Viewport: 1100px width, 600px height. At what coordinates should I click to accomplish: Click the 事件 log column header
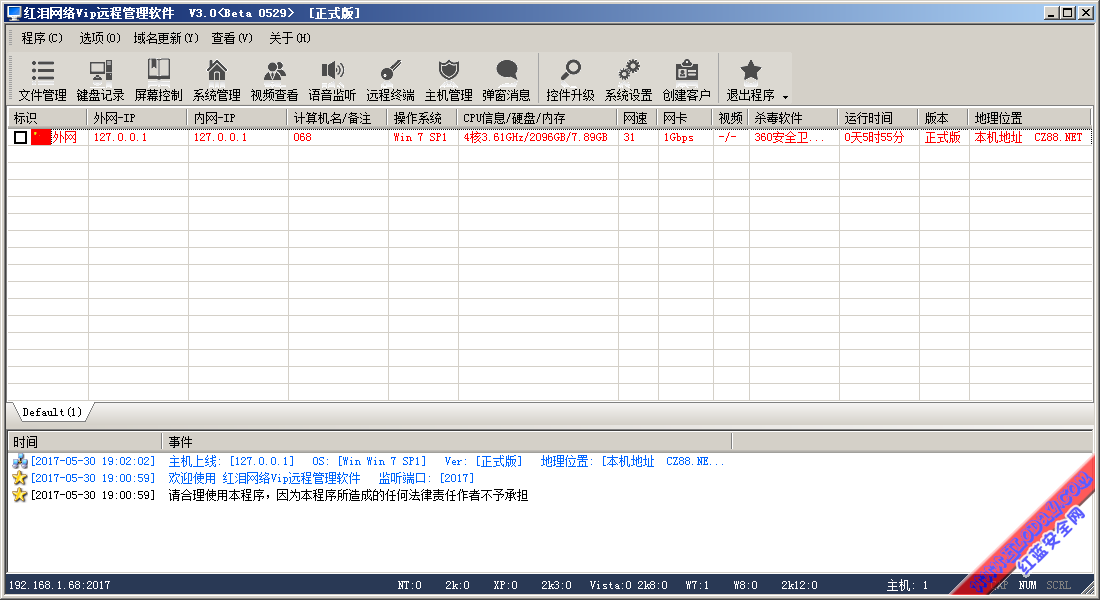[447, 441]
